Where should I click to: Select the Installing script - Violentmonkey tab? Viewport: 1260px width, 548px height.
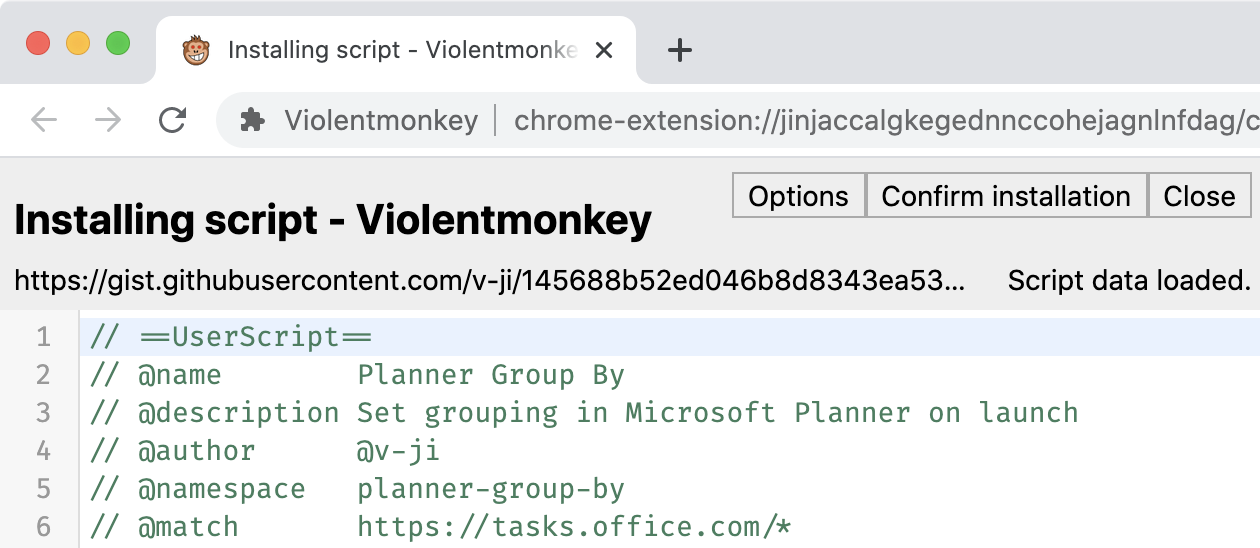click(x=396, y=50)
